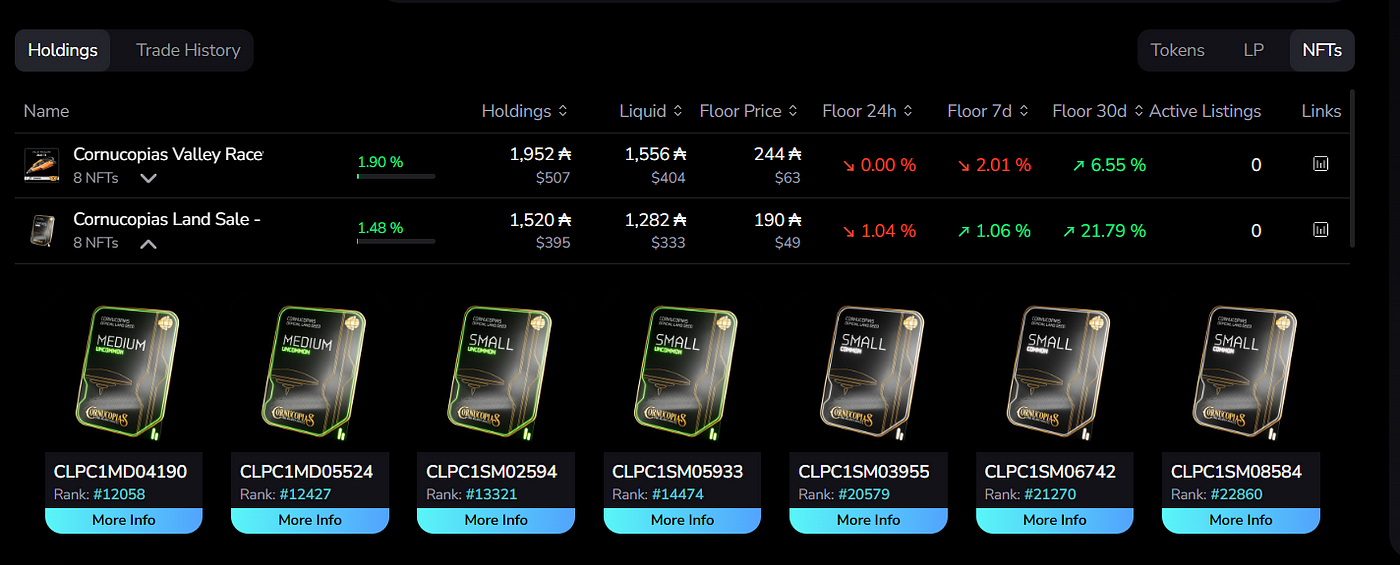Expand Cornucopias Valley Race NFT list
Image resolution: width=1400 pixels, height=565 pixels.
(149, 178)
